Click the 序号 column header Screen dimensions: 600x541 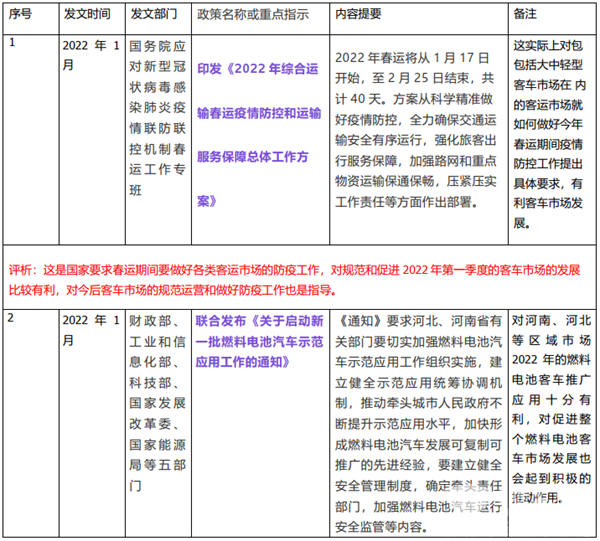click(20, 16)
